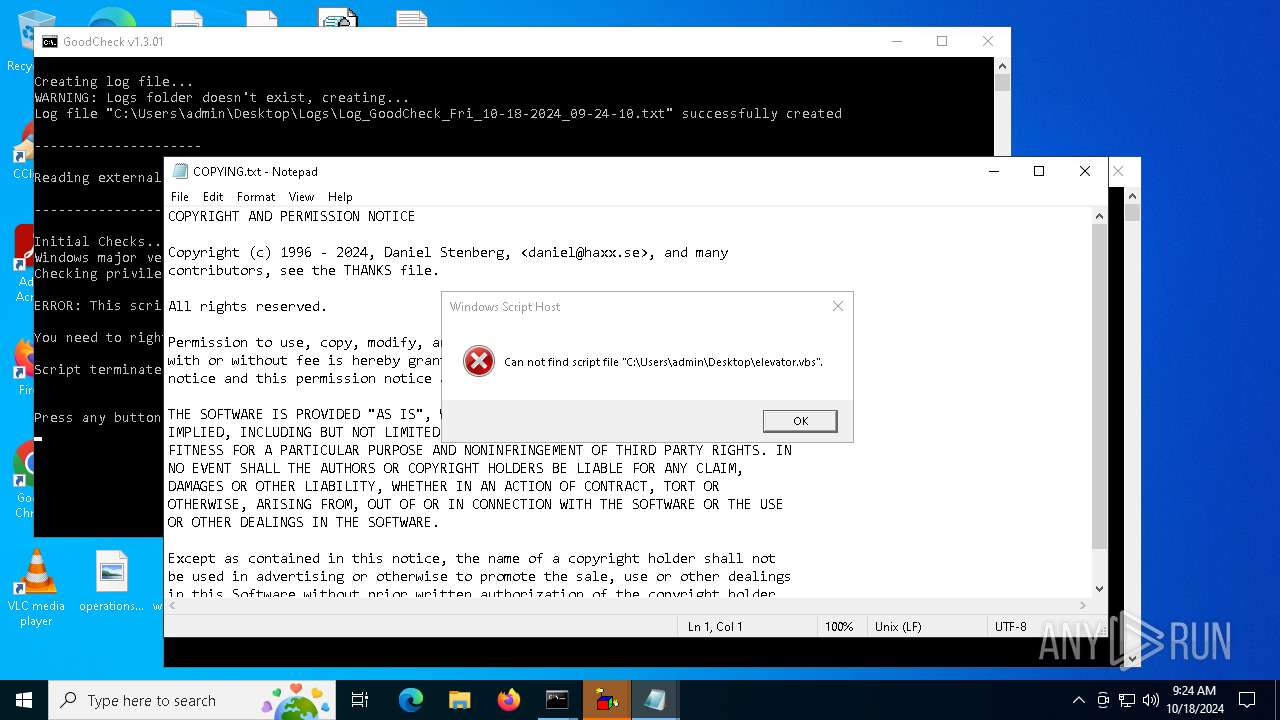Screen dimensions: 1280x720
Task: Minimize the COPYING.txt Notepad window
Action: (x=993, y=171)
